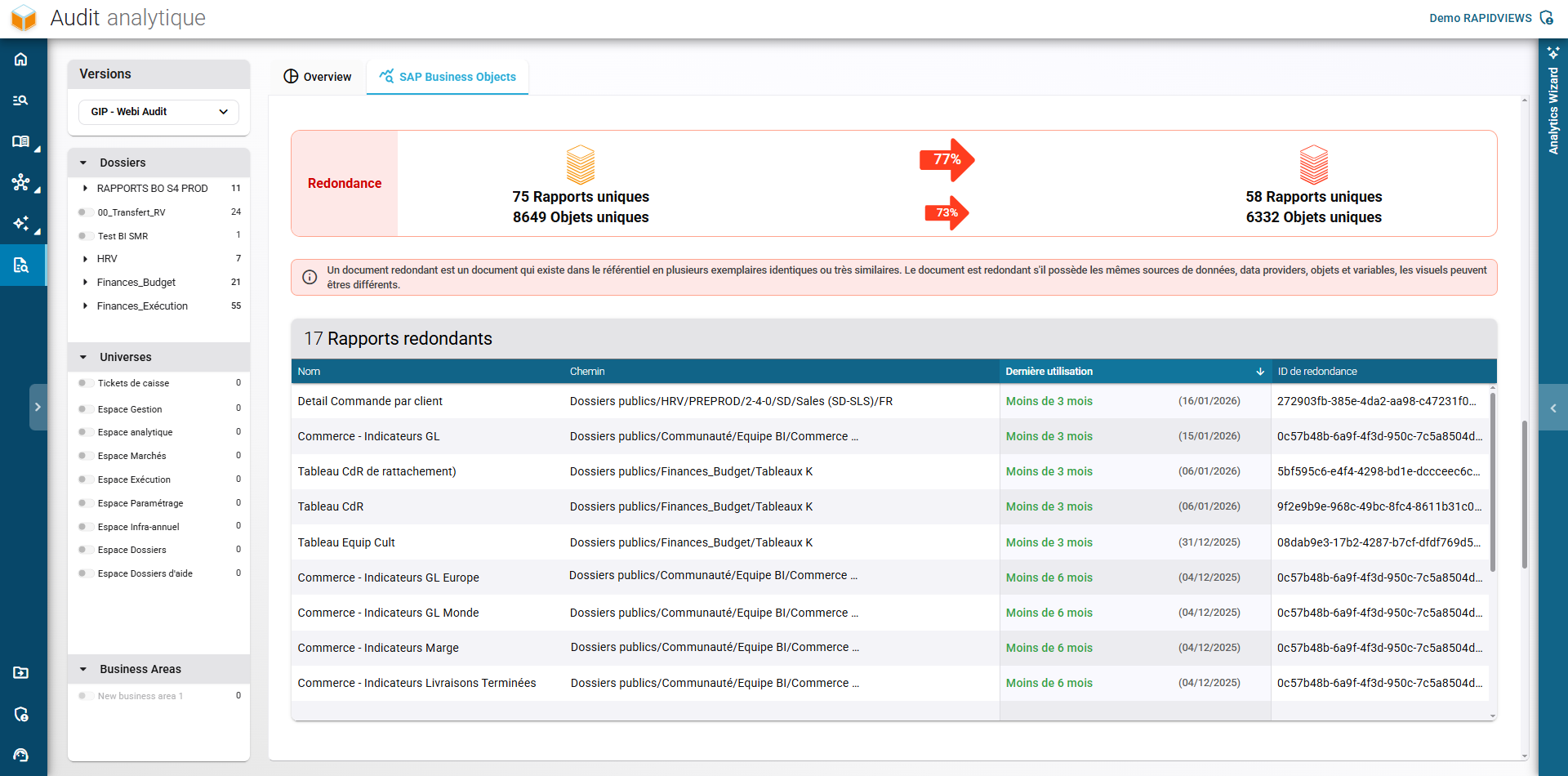This screenshot has height=776, width=1568.
Task: Open the GIP - Webi Audit version dropdown
Action: coord(158,112)
